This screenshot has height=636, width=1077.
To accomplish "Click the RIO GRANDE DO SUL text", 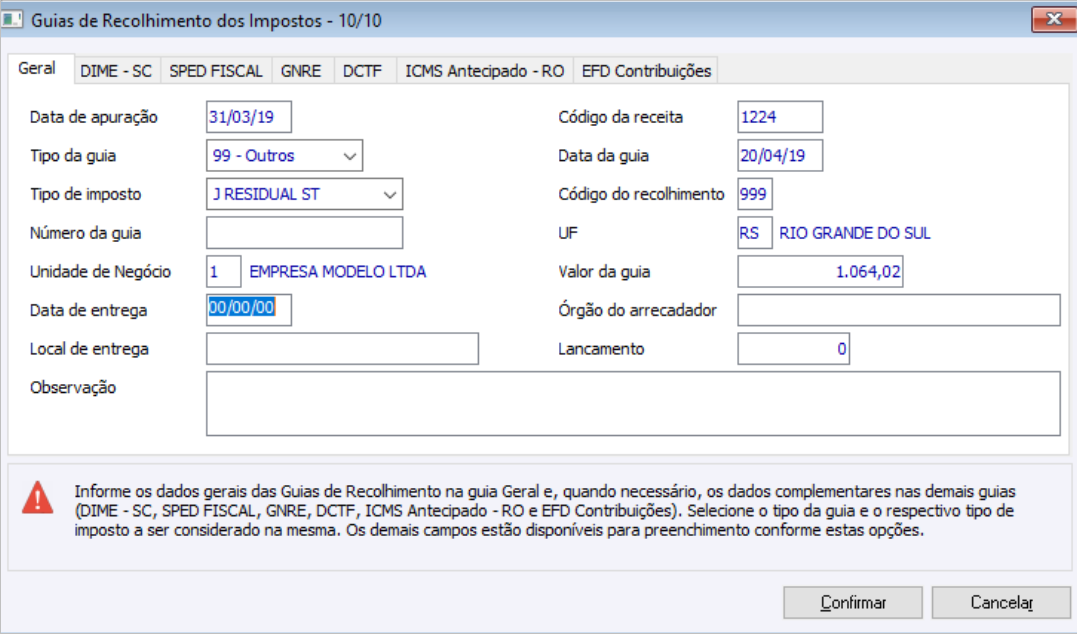I will (x=854, y=234).
